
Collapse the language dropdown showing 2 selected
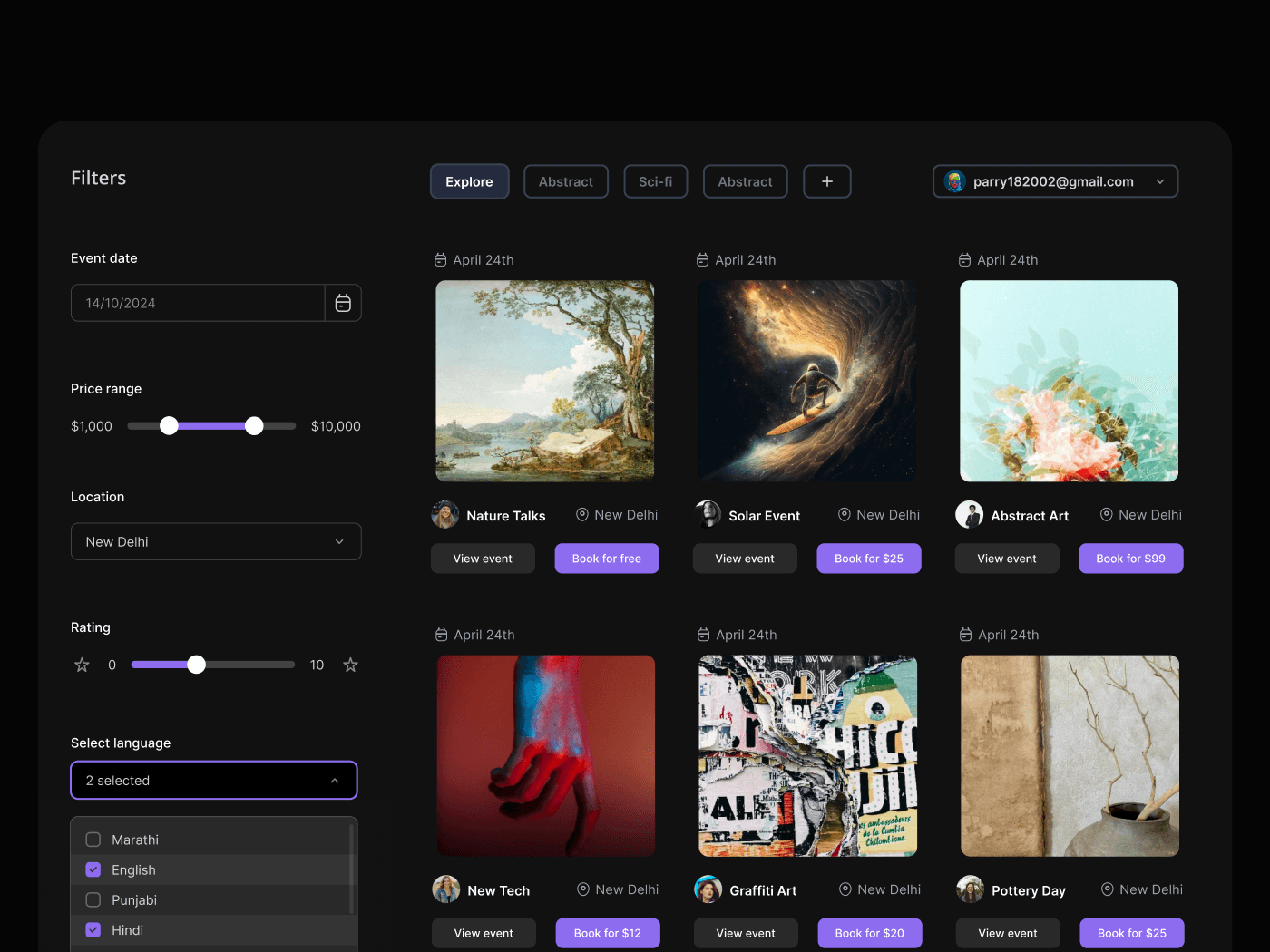pos(214,781)
